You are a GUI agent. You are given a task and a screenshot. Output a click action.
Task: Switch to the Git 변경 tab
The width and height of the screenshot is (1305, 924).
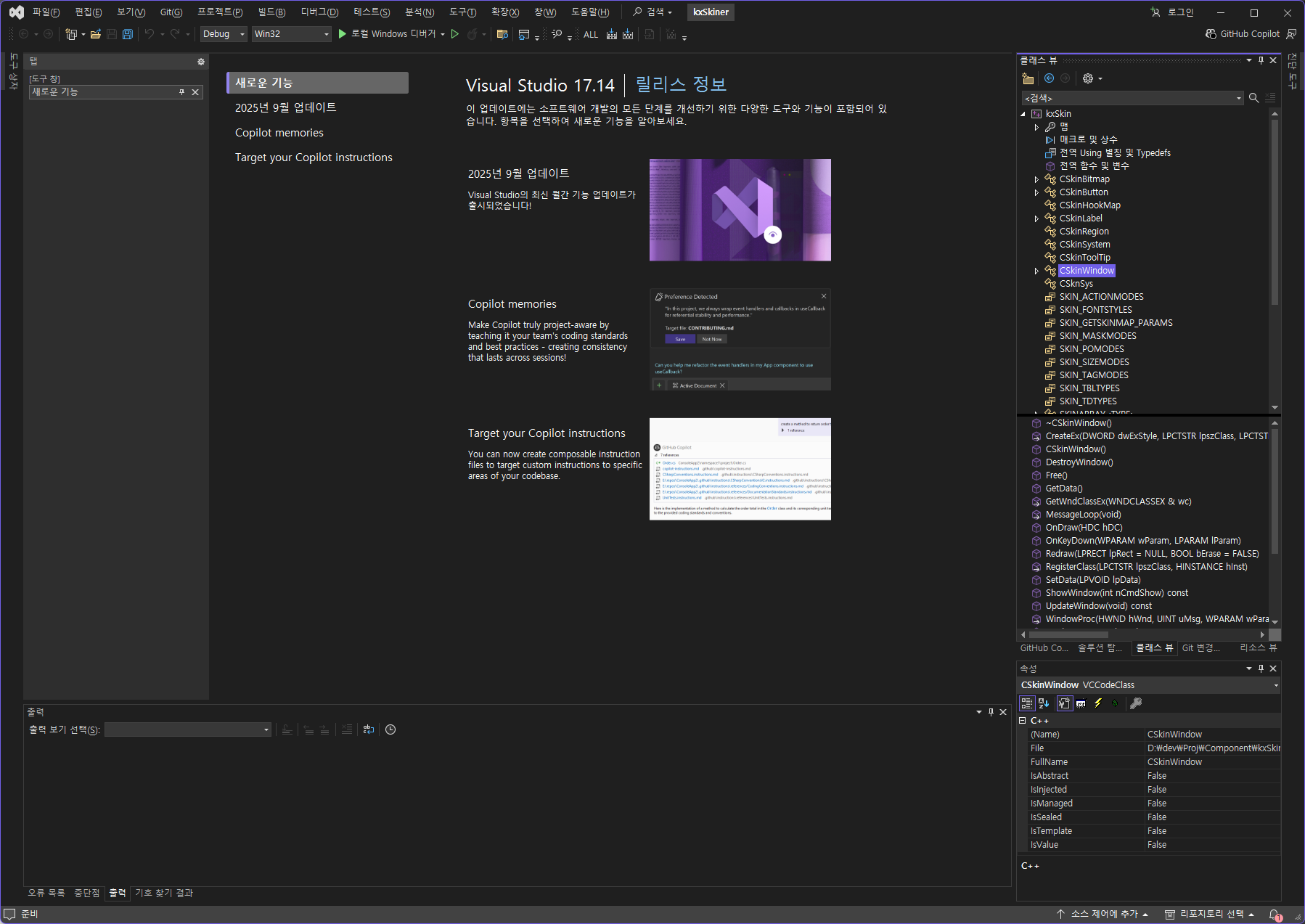tap(1200, 647)
